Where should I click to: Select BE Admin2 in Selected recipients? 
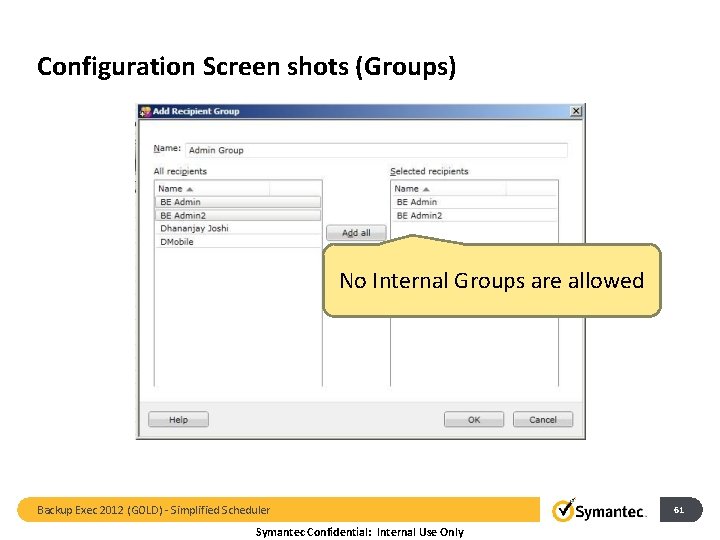tap(474, 215)
